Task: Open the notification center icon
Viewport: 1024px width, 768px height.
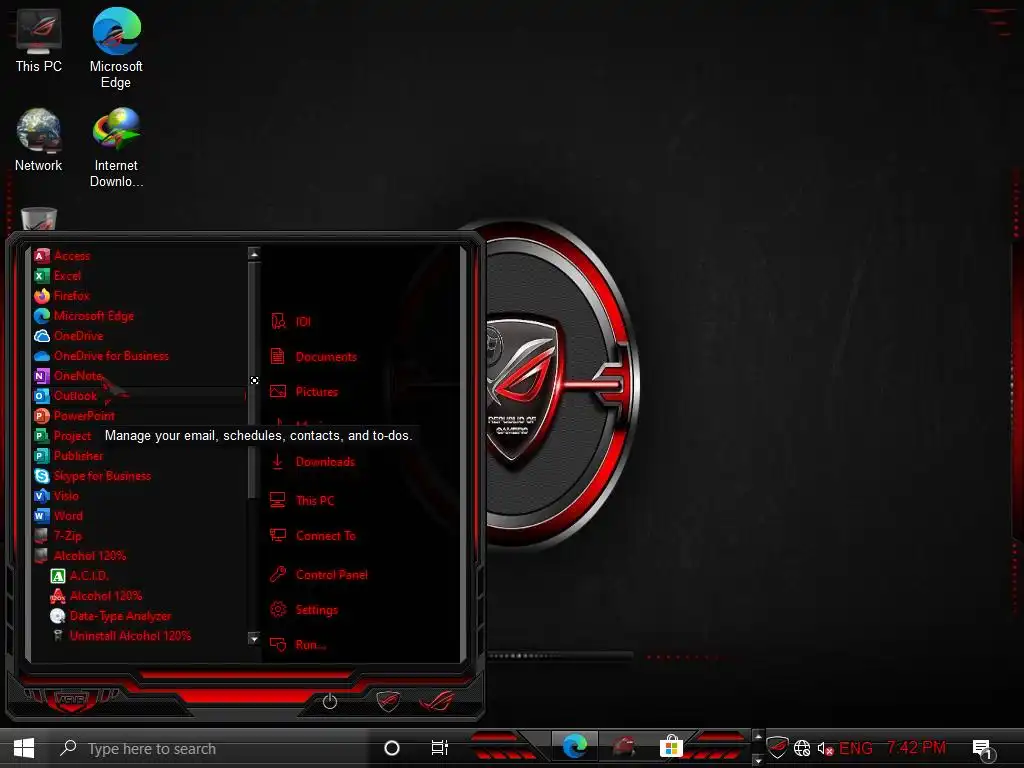Action: click(983, 749)
